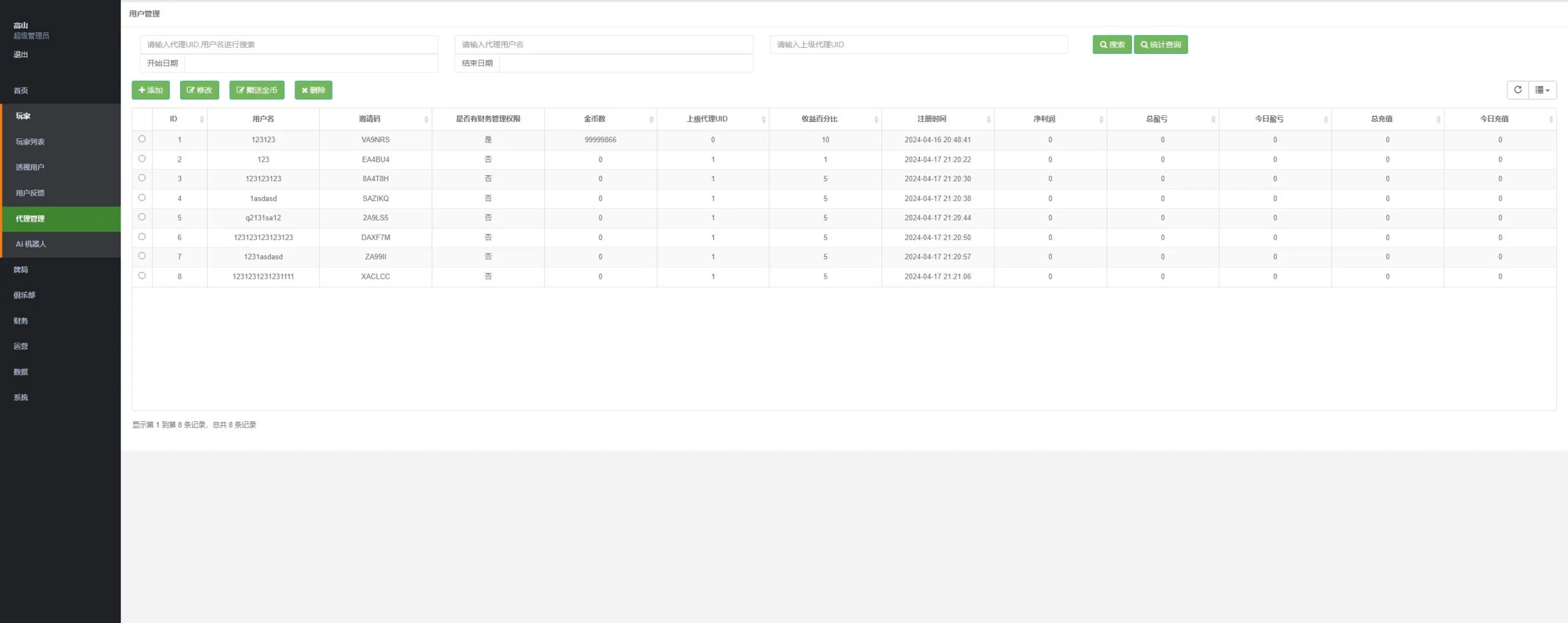
Task: Open 玩家列表 player list in sidebar
Action: [x=61, y=142]
